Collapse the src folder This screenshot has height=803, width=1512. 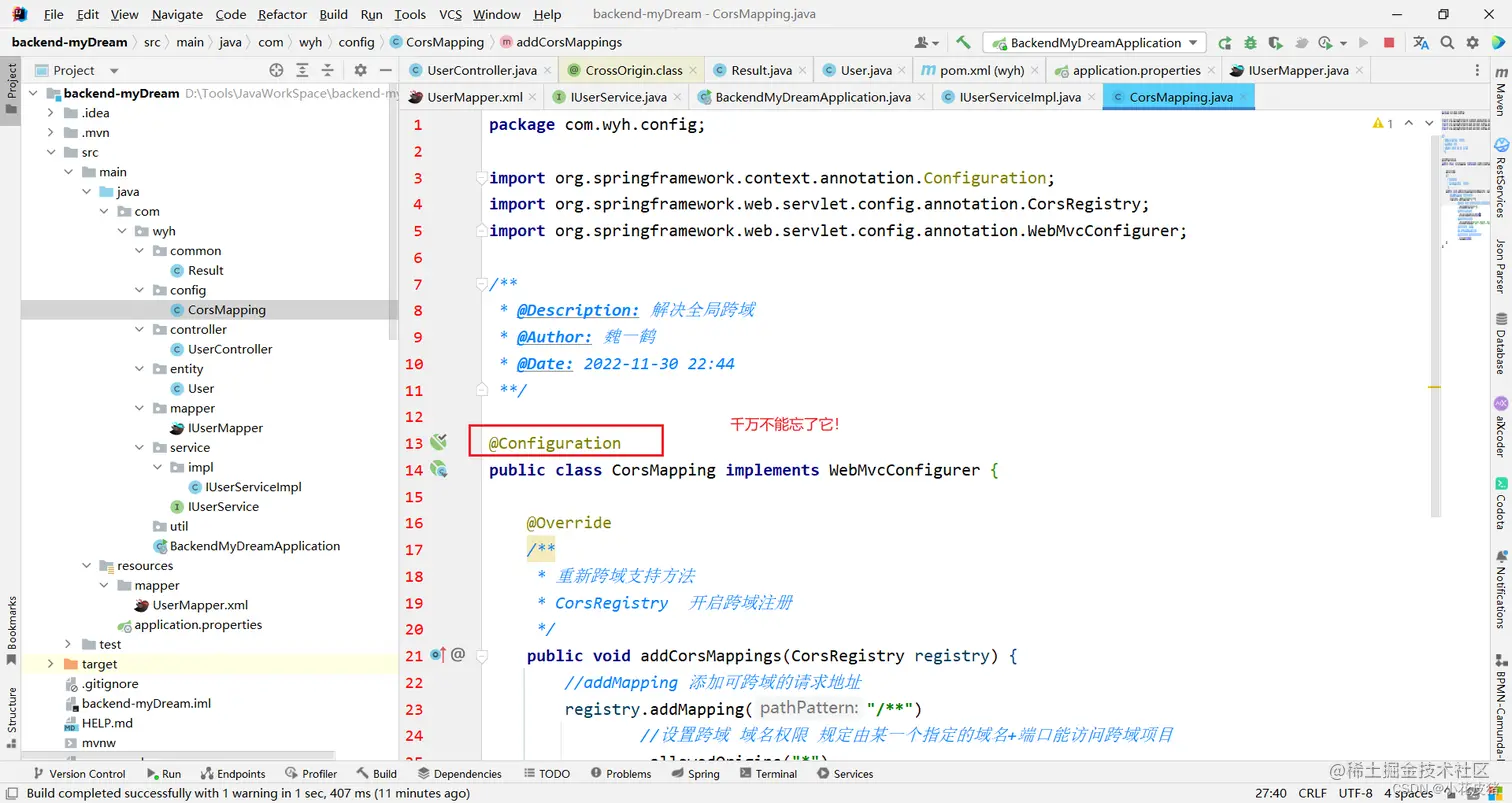(x=51, y=152)
